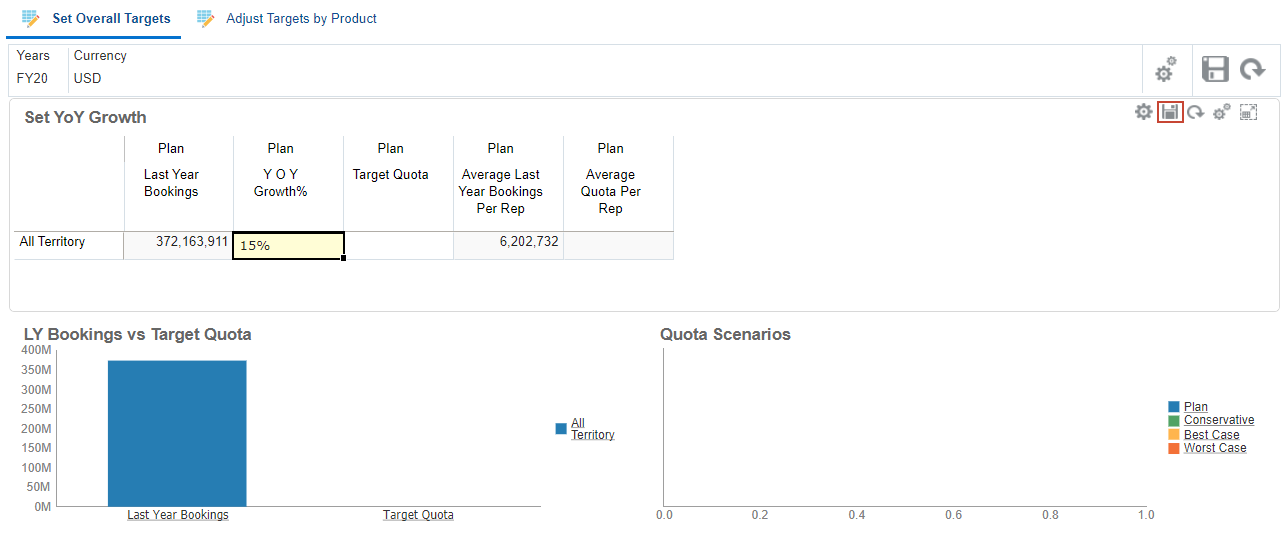Click the Conservative legend link

click(1218, 421)
